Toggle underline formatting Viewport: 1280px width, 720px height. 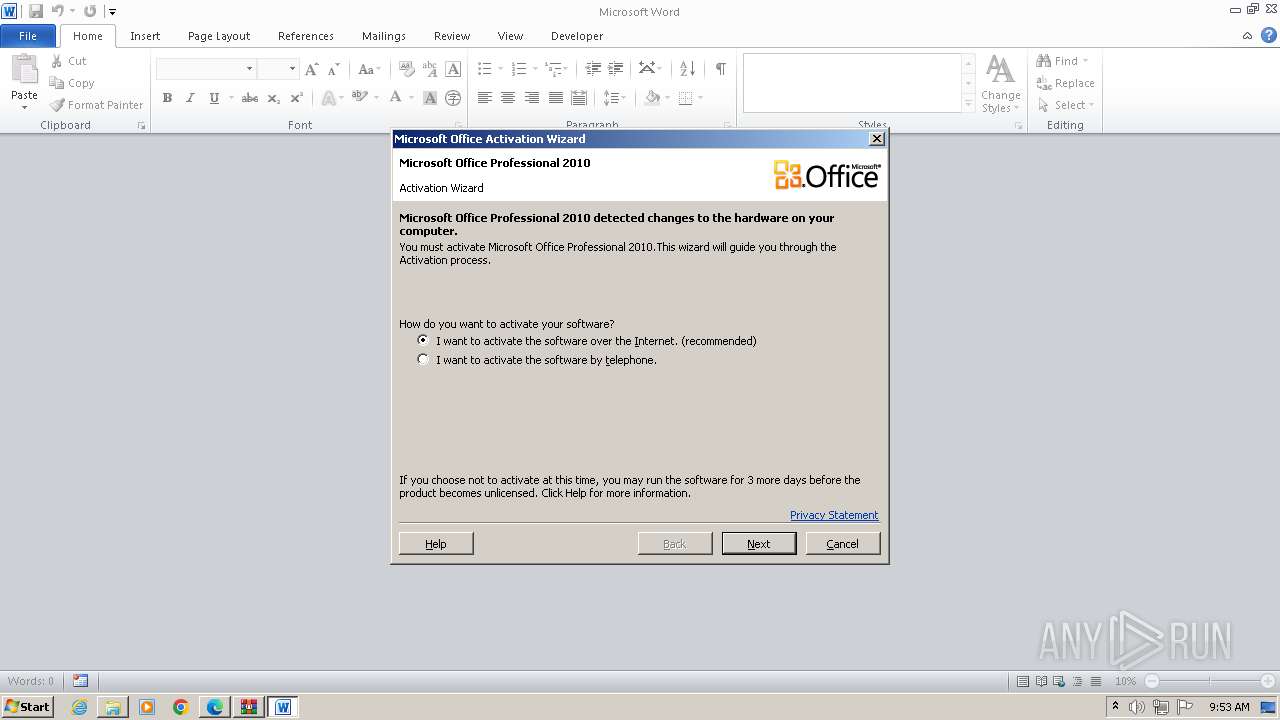[214, 98]
